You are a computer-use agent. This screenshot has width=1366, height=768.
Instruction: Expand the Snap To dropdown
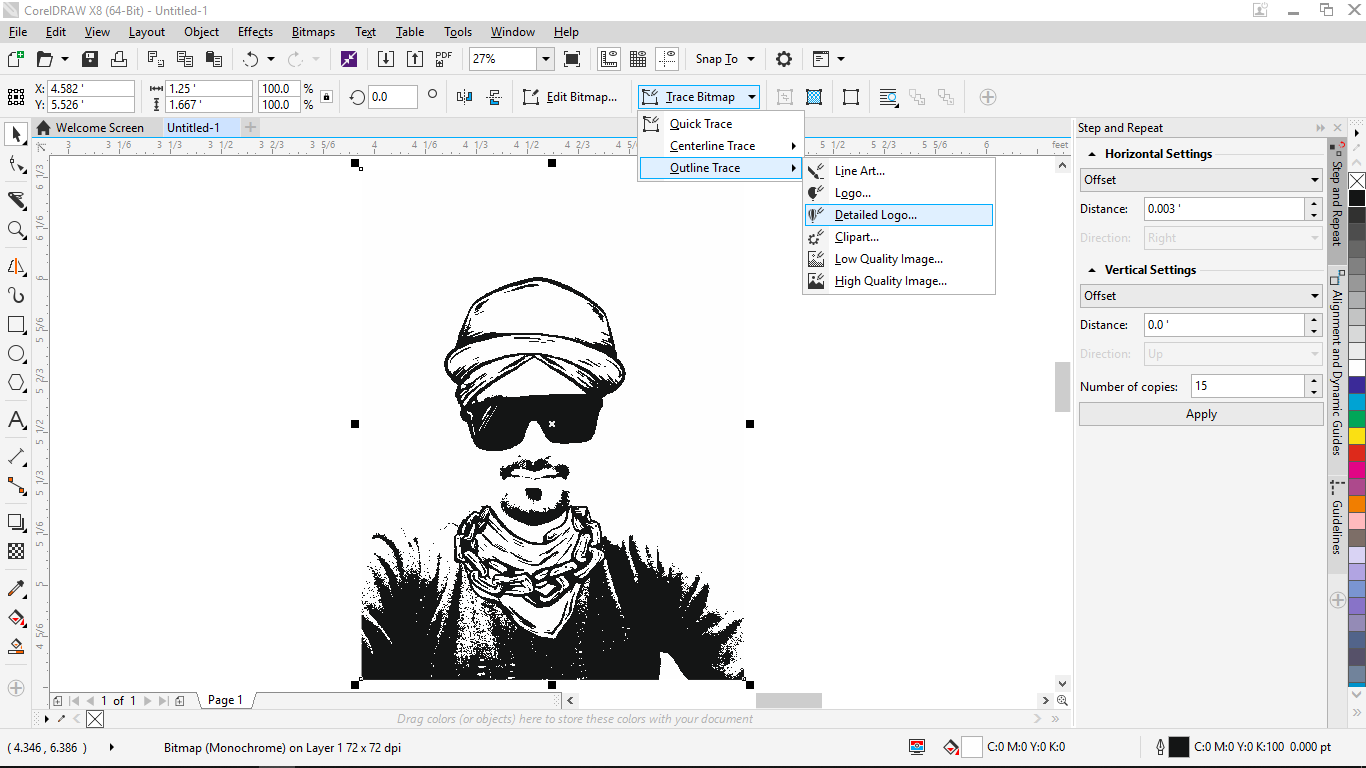pyautogui.click(x=751, y=59)
